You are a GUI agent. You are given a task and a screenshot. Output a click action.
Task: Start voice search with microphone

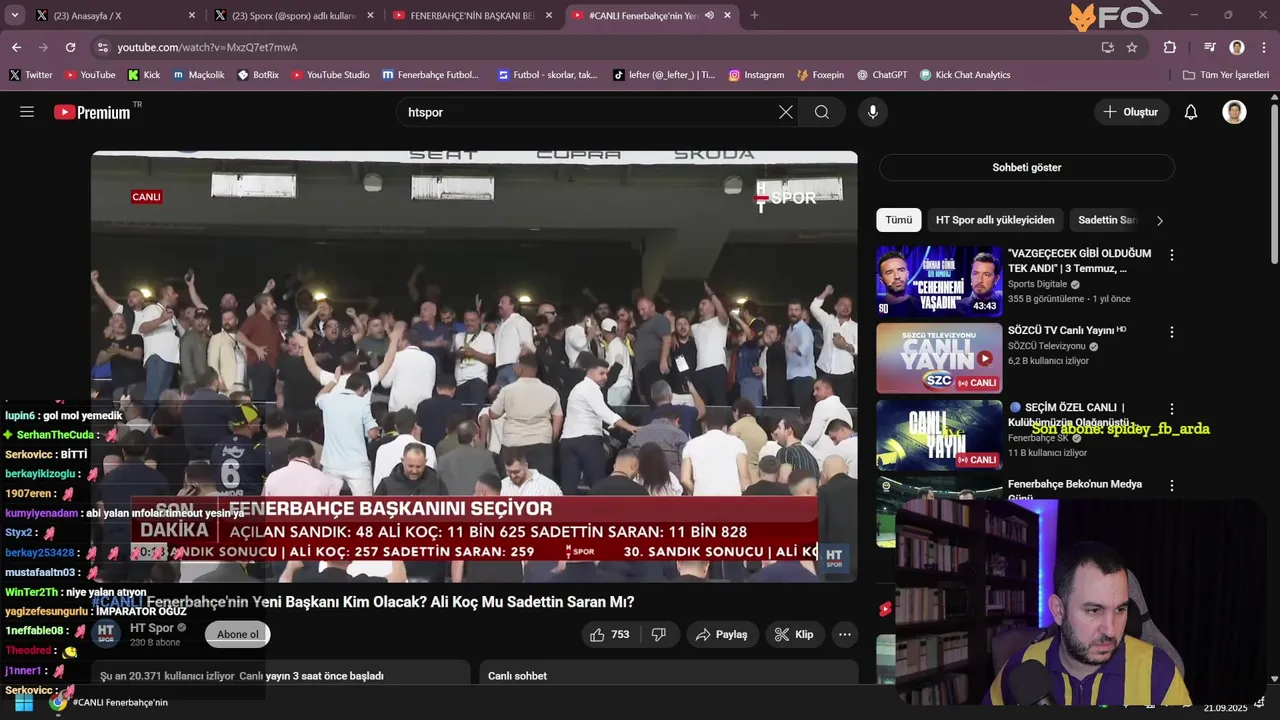tap(873, 112)
